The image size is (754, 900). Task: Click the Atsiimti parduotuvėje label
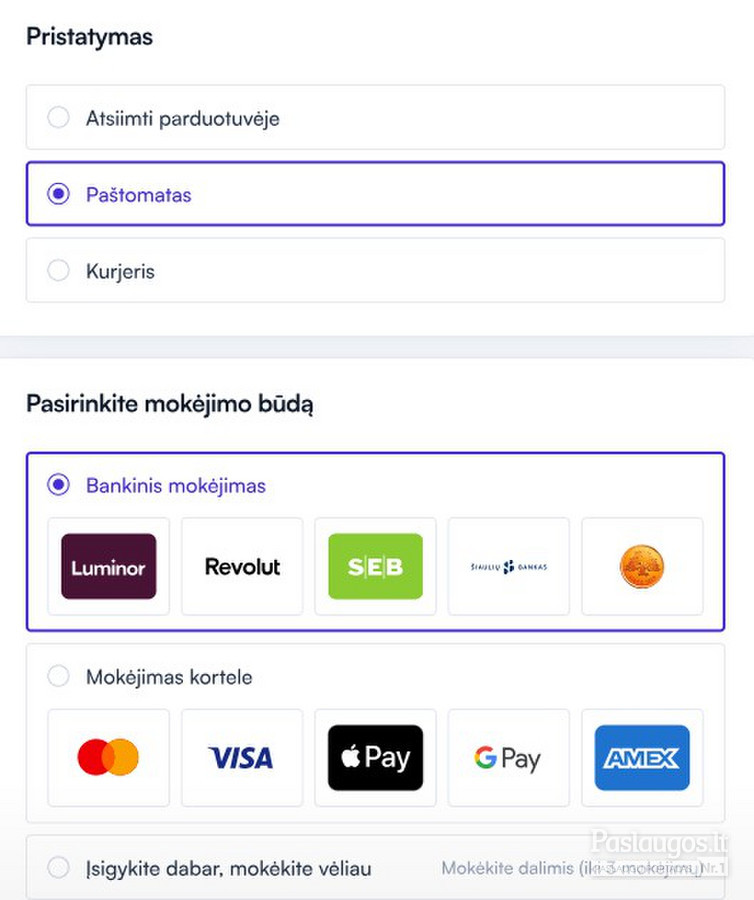click(x=182, y=119)
